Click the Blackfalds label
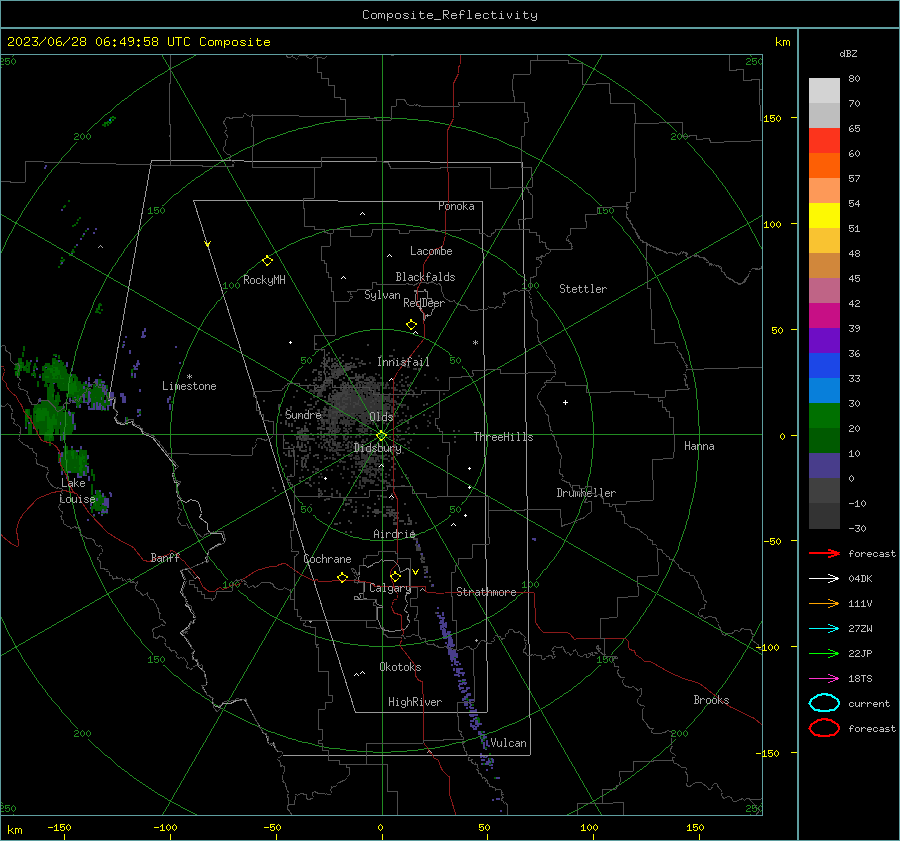The image size is (900, 841). pos(425,277)
